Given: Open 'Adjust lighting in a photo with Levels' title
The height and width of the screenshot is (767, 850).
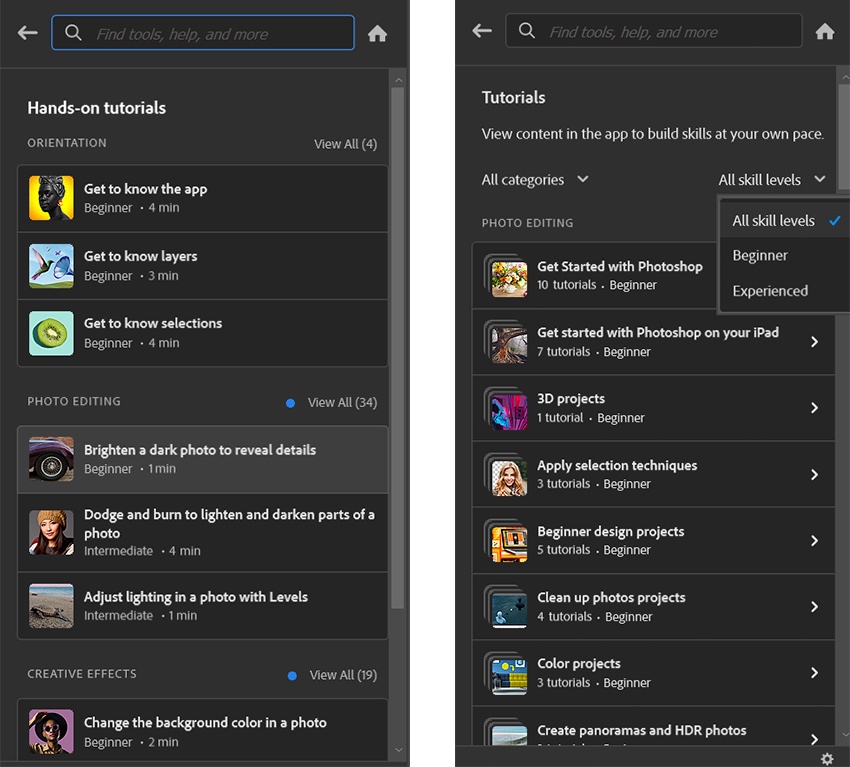Looking at the screenshot, I should click(x=196, y=597).
